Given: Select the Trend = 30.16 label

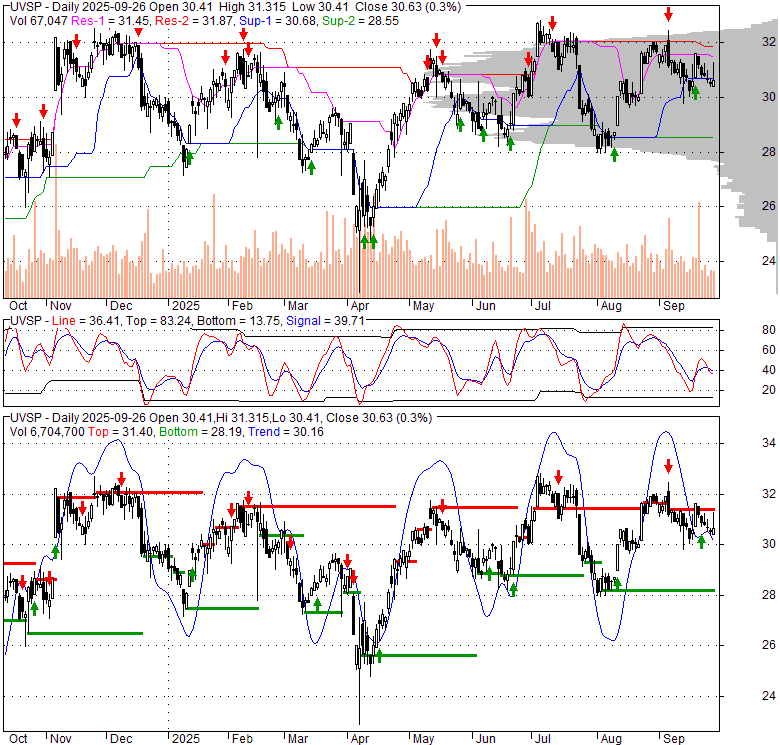Looking at the screenshot, I should tap(286, 432).
